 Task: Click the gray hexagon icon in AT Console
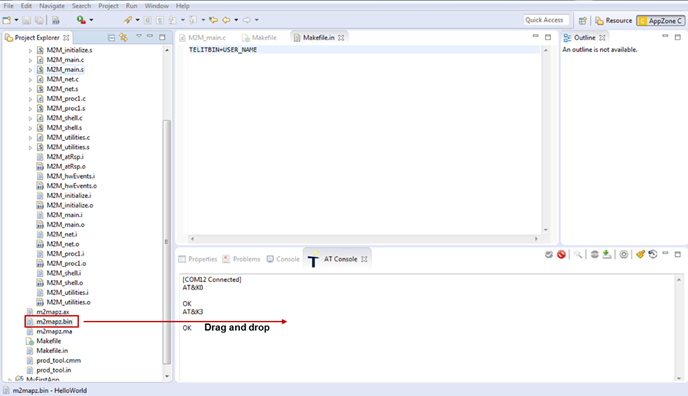point(595,254)
